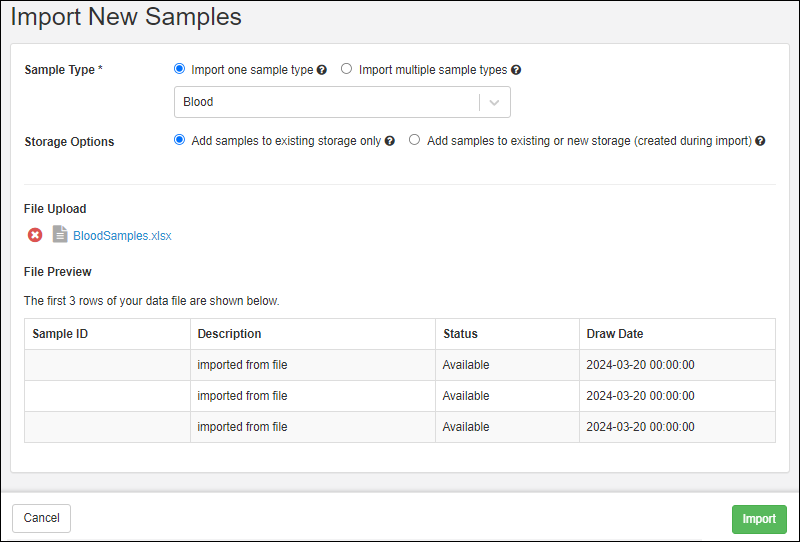The image size is (800, 542).
Task: Click the document icon beside BloodSamples.xlsx
Action: pyautogui.click(x=60, y=235)
